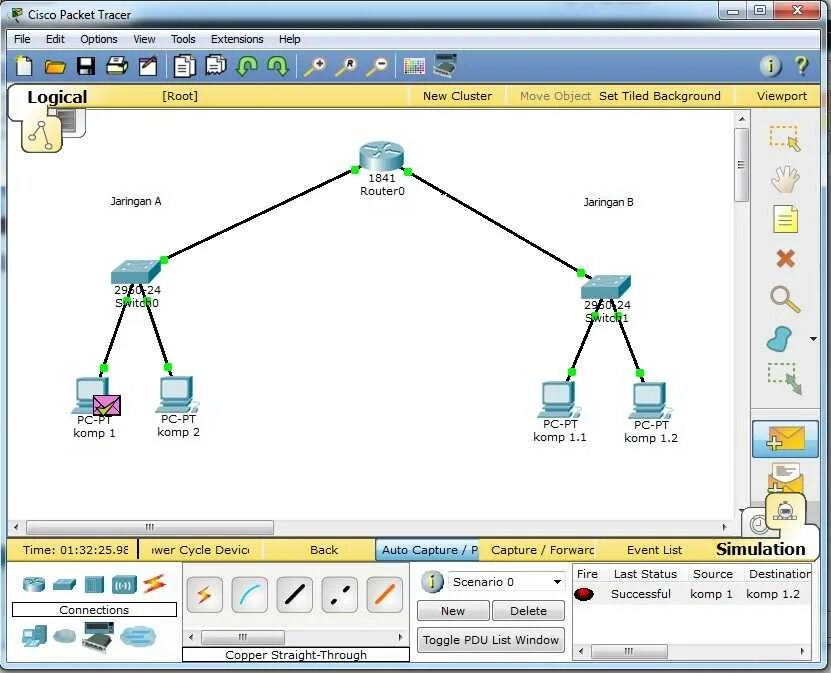Click the Add Complex PDU envelope
Image resolution: width=831 pixels, height=673 pixels.
[785, 477]
